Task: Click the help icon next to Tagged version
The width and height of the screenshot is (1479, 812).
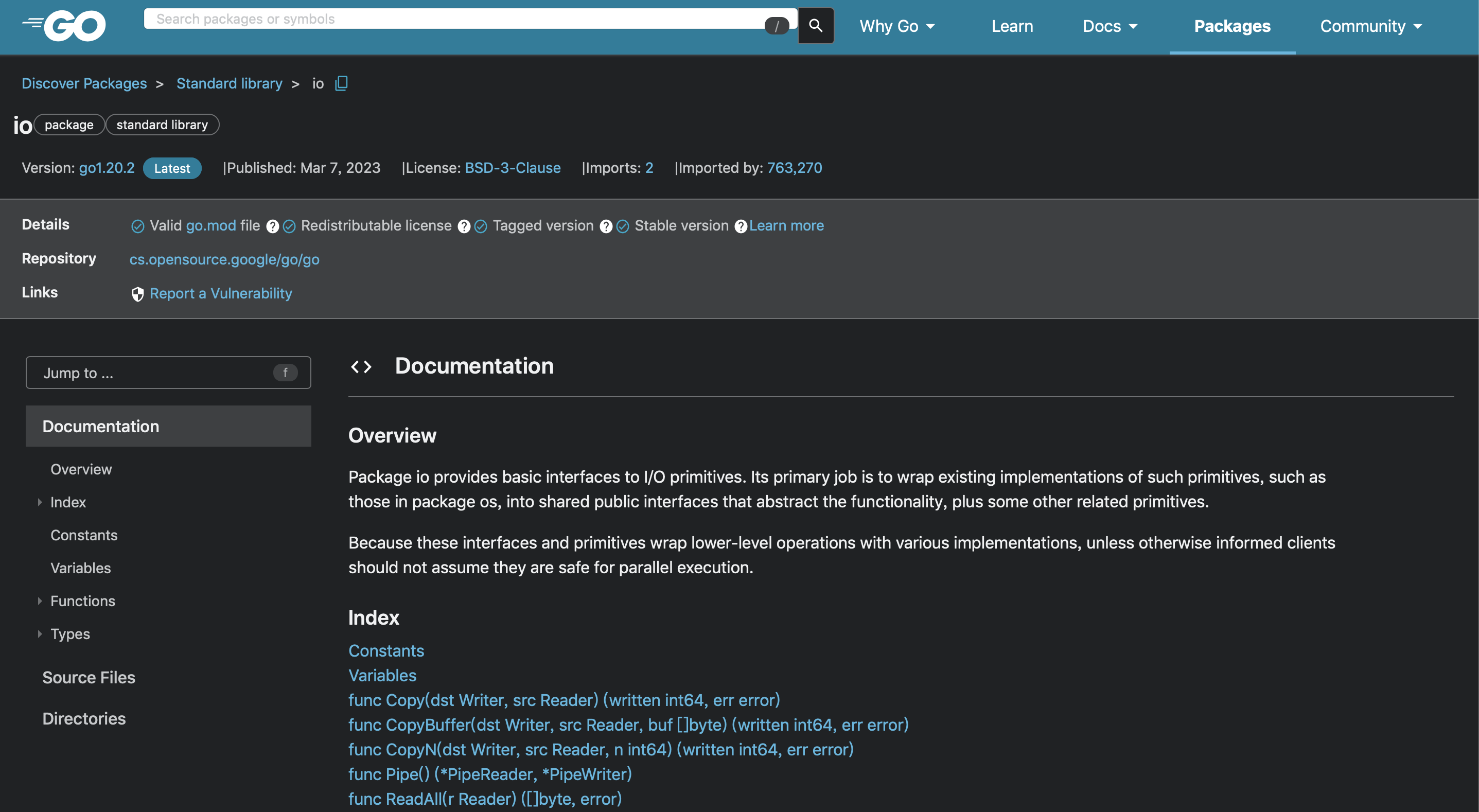Action: click(606, 226)
